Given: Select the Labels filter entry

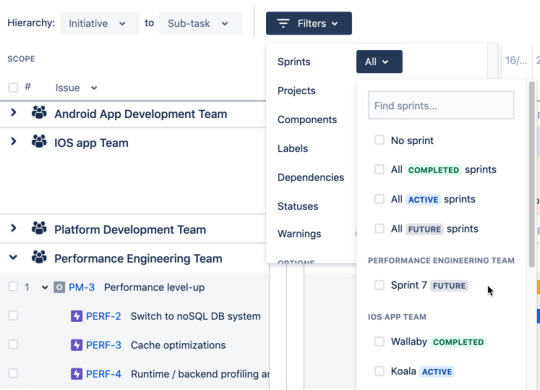Looking at the screenshot, I should [293, 148].
